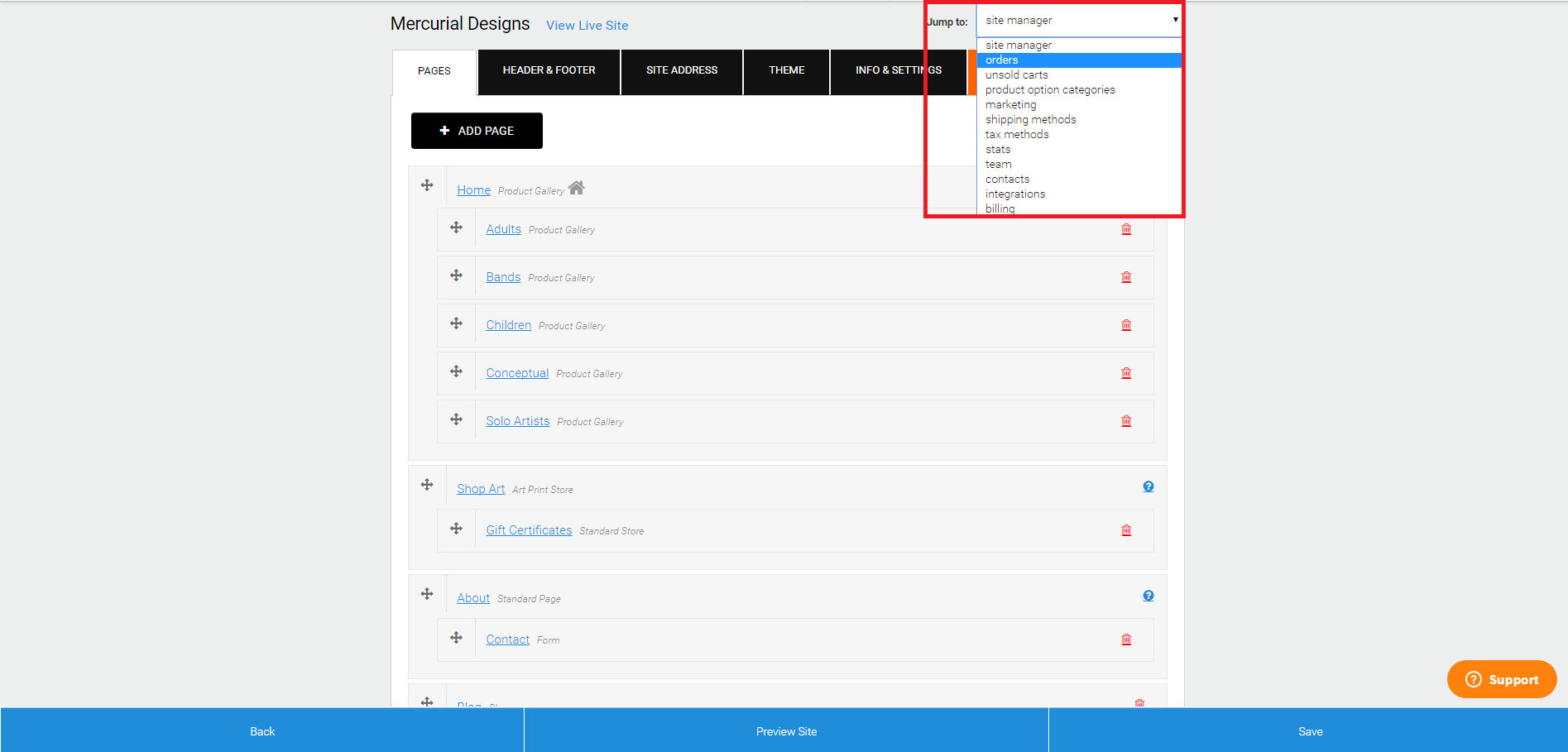
Task: Click the home icon next to Home page
Action: pos(578,188)
